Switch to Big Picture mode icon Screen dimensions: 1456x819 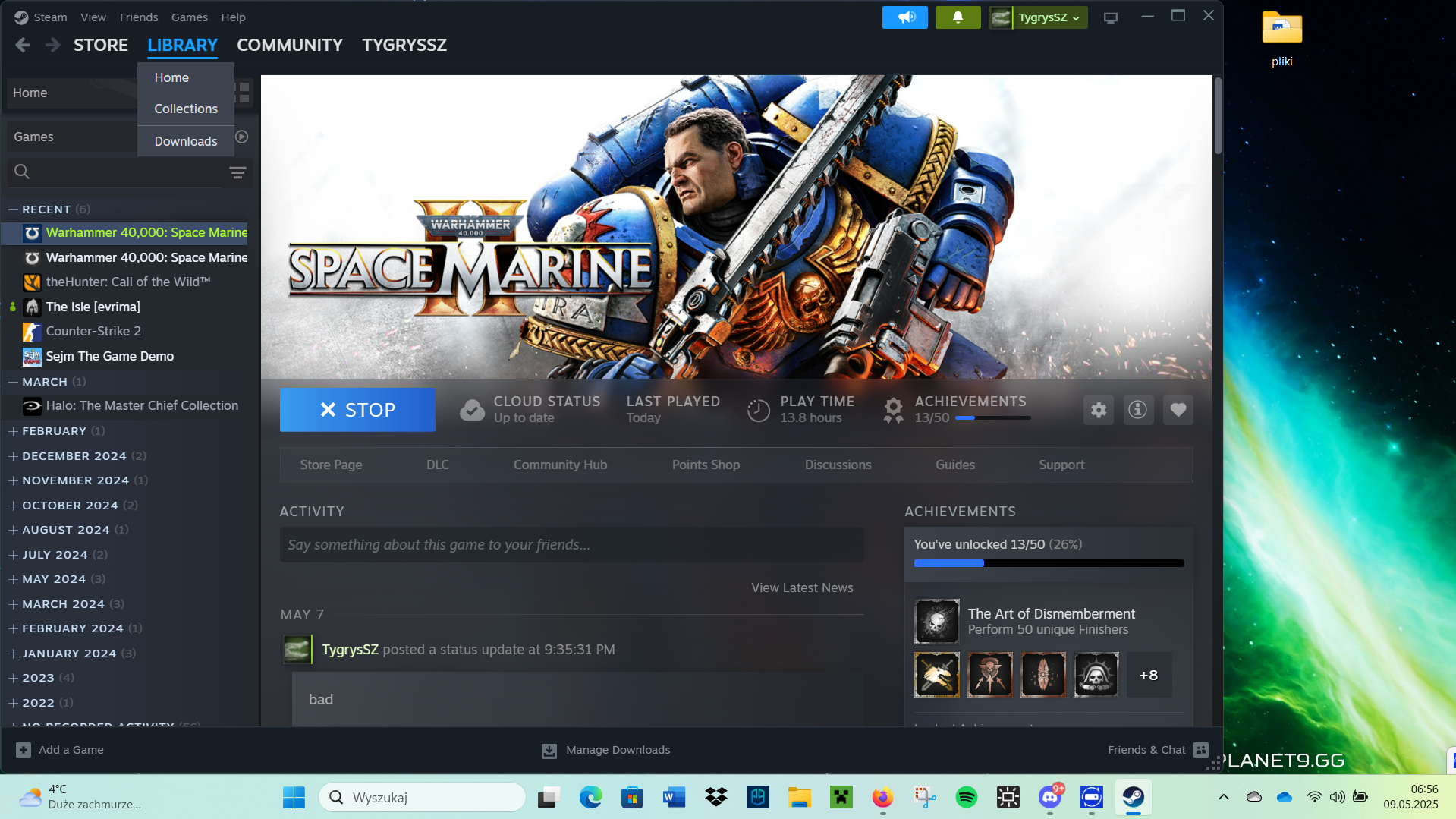coord(1110,17)
